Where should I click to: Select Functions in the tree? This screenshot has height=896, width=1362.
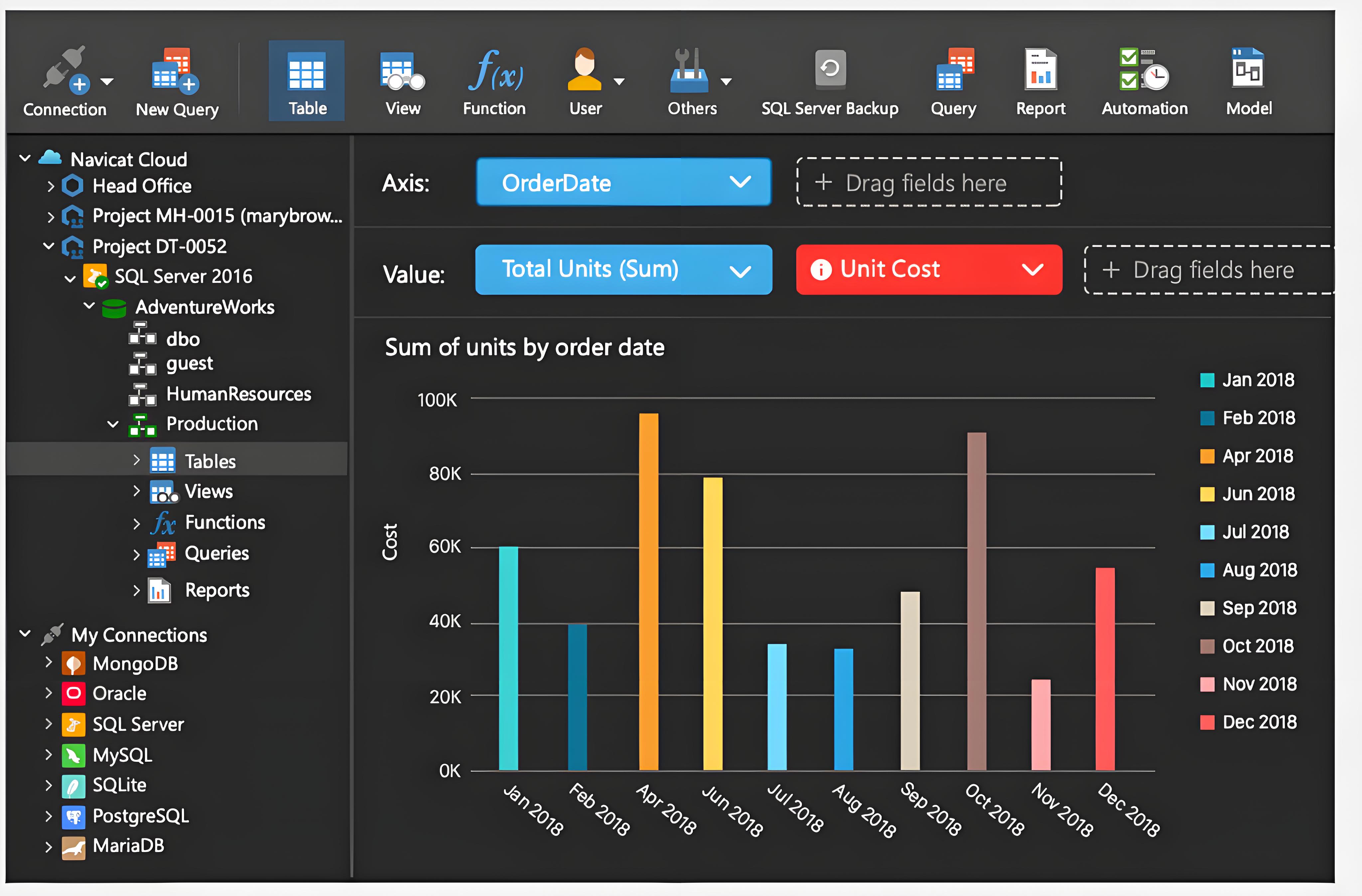[225, 523]
